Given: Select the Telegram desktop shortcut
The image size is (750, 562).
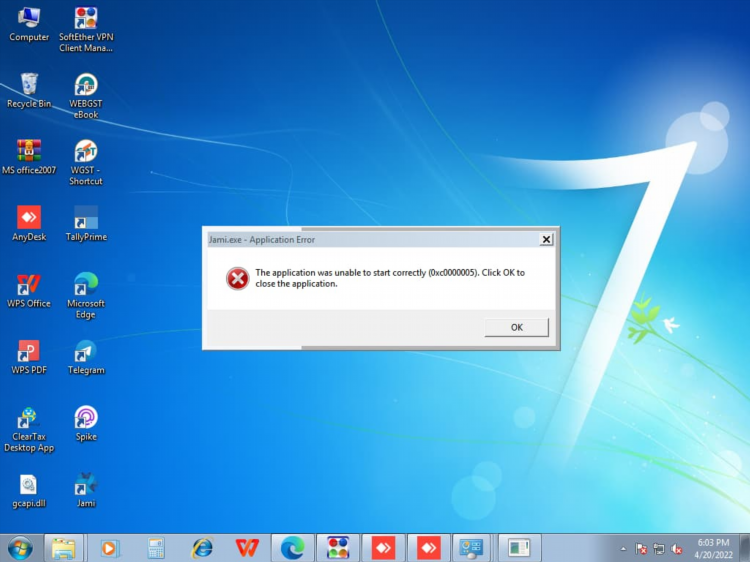Looking at the screenshot, I should click(86, 357).
